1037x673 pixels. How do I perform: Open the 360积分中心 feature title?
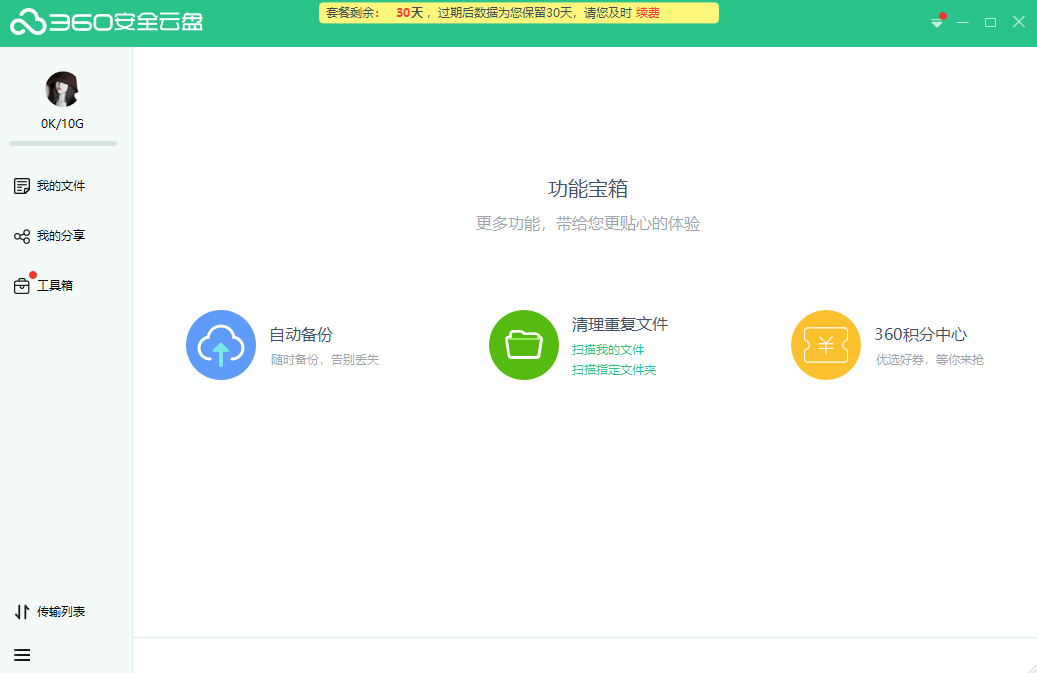(920, 335)
